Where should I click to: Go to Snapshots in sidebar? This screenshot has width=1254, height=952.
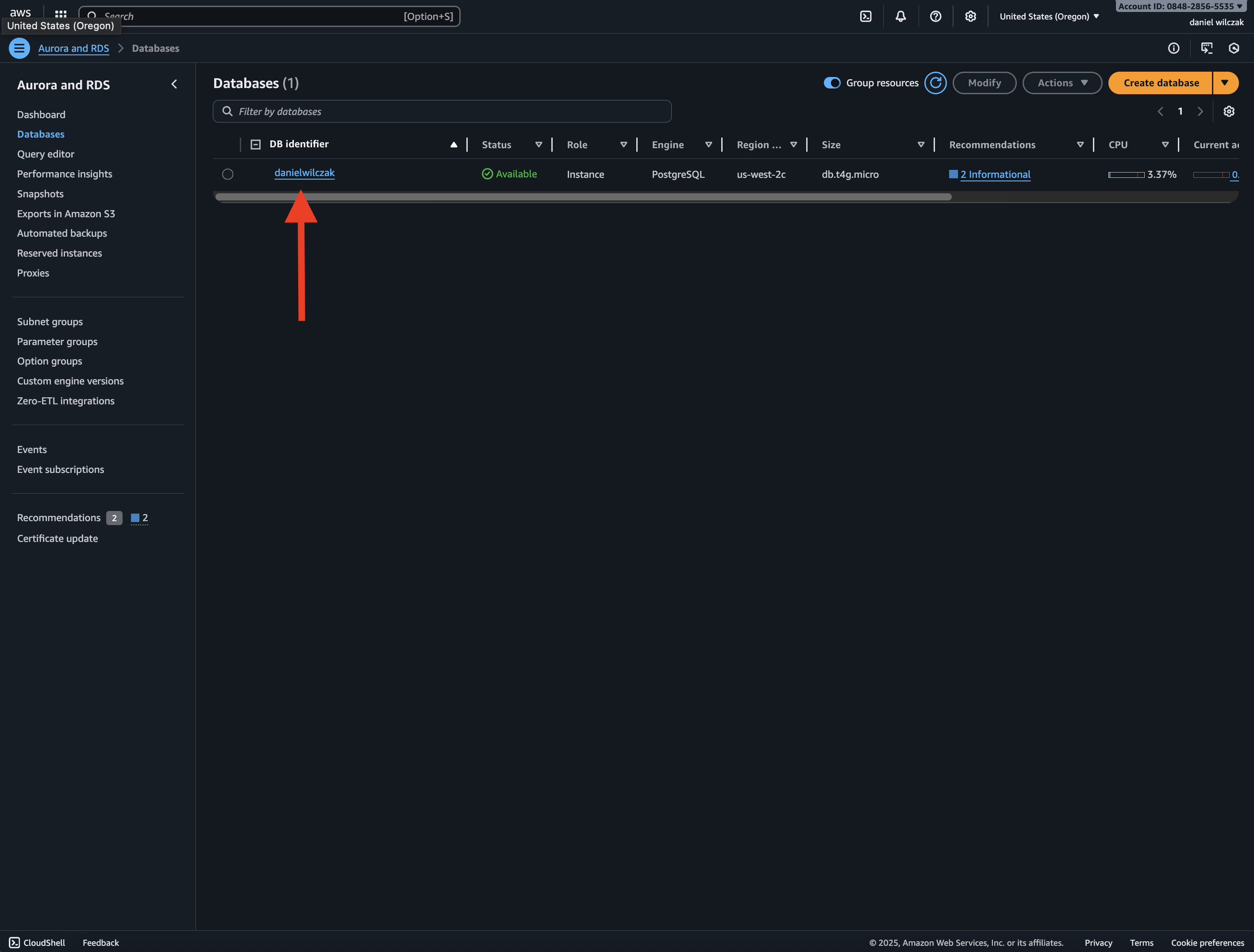[x=40, y=194]
